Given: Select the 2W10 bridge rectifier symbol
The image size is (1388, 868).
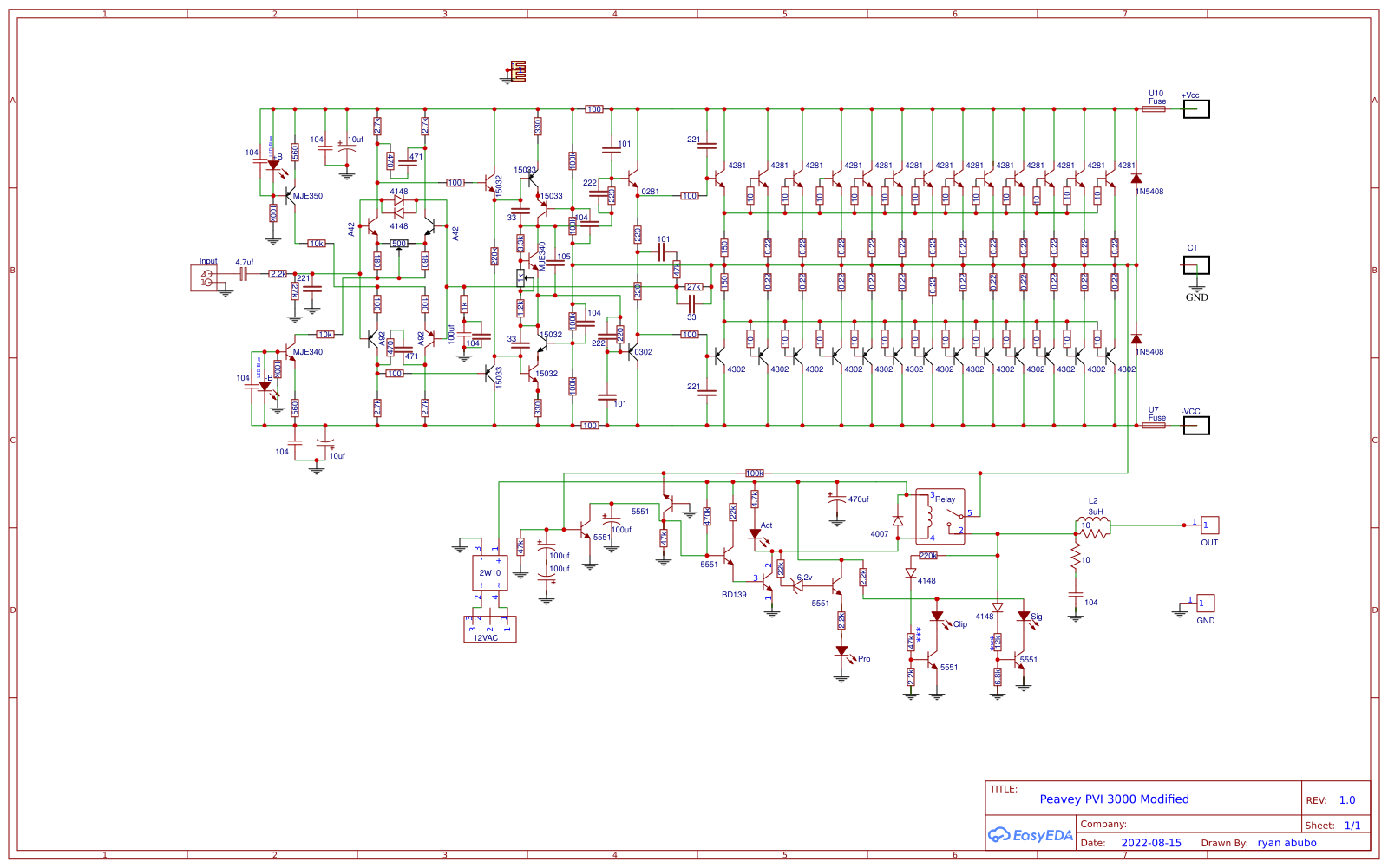Looking at the screenshot, I should coord(488,574).
